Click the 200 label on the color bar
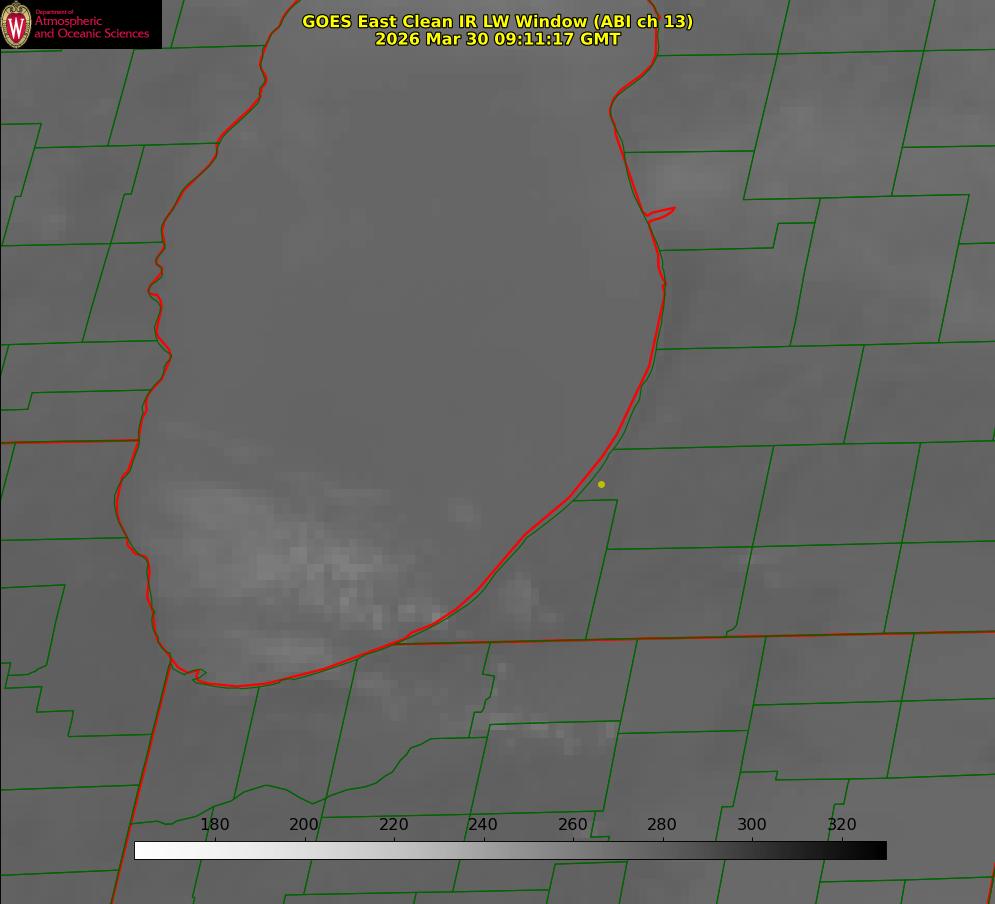995x904 pixels. (x=304, y=825)
